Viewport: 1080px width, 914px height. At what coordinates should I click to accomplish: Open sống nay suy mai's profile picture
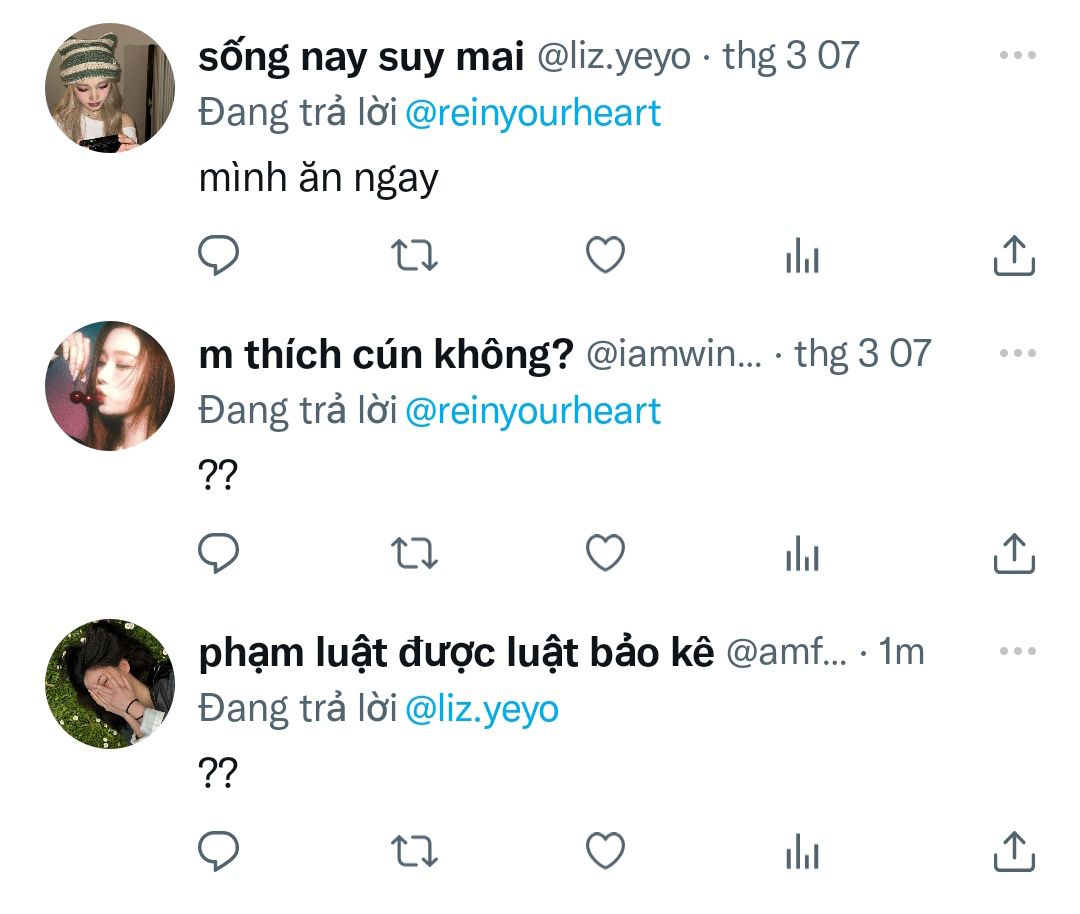(x=110, y=88)
